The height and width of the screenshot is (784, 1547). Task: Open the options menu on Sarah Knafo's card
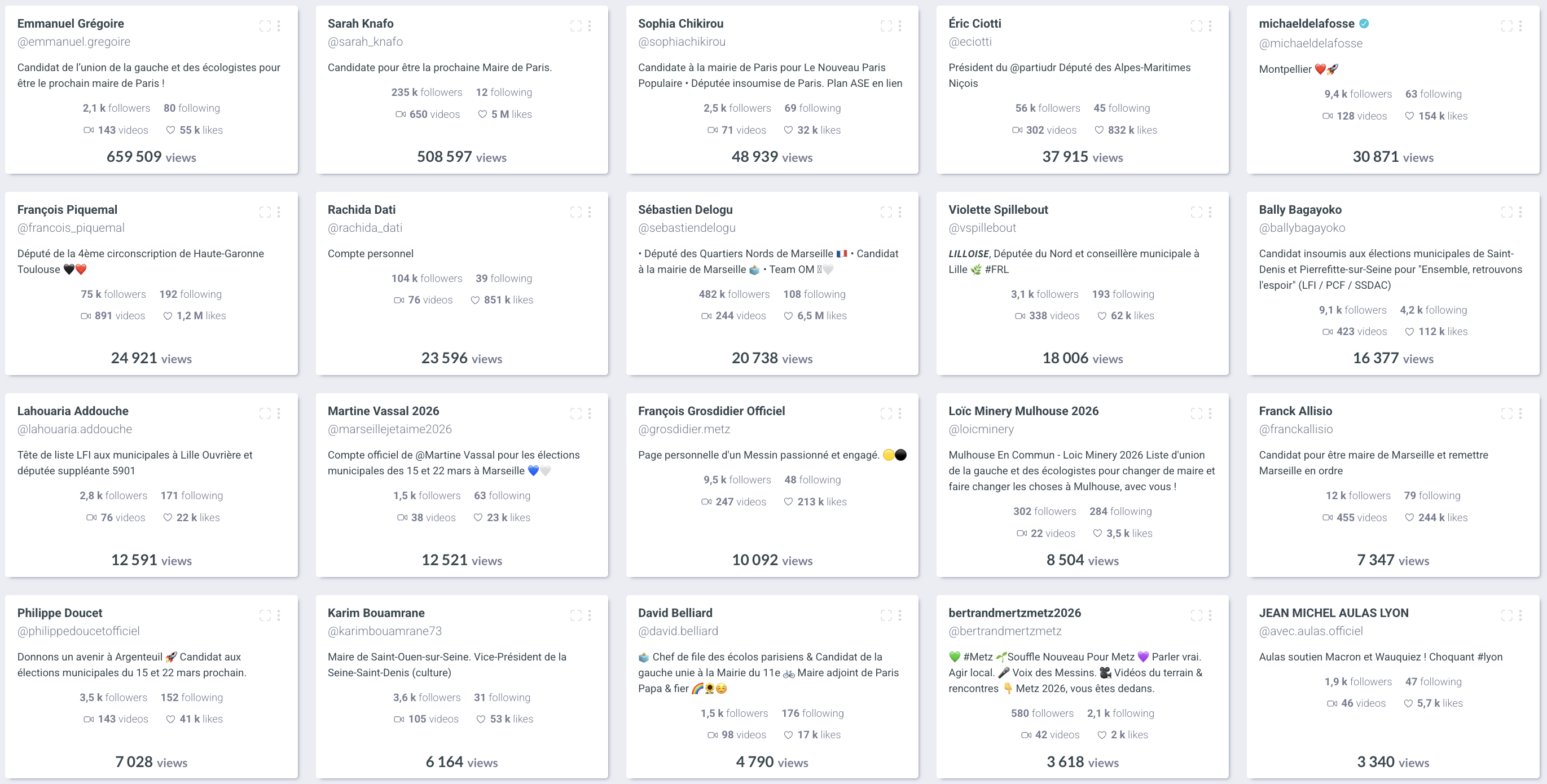click(589, 26)
